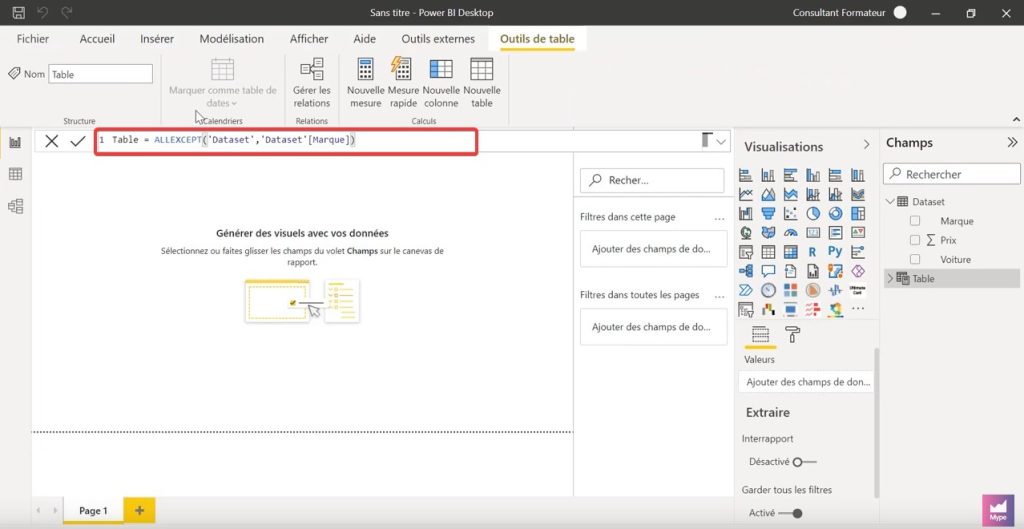
Task: Open the Accueil ribbon tab
Action: (x=97, y=39)
